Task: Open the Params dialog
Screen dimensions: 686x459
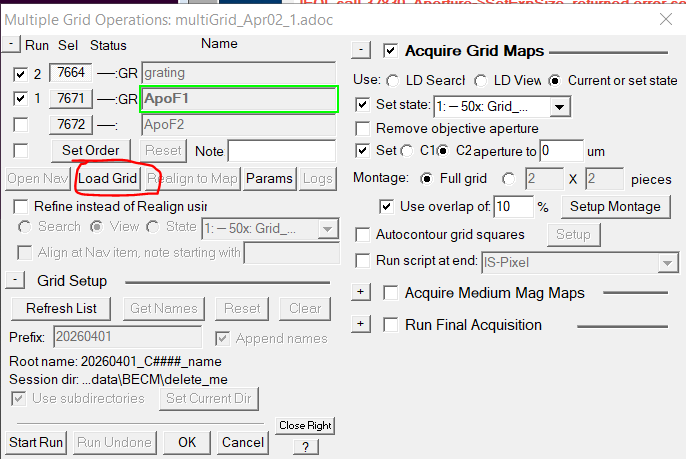Action: [269, 179]
